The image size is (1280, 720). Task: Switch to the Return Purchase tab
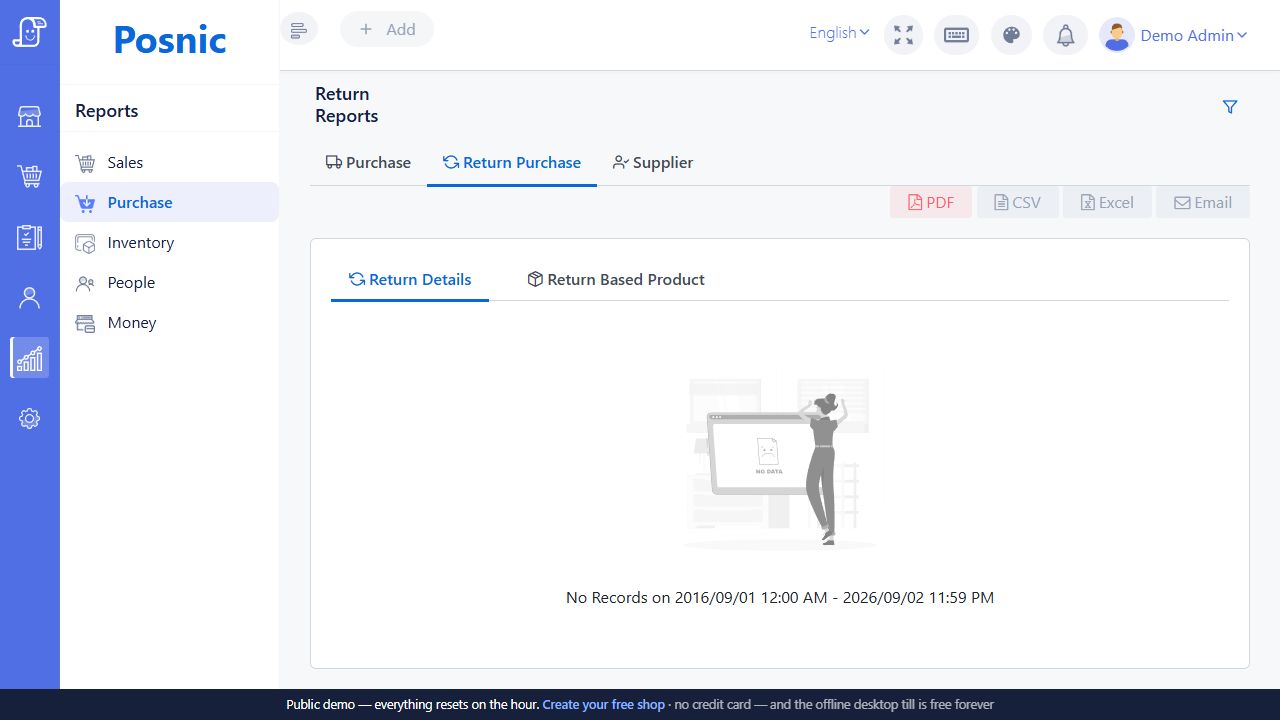click(x=512, y=162)
